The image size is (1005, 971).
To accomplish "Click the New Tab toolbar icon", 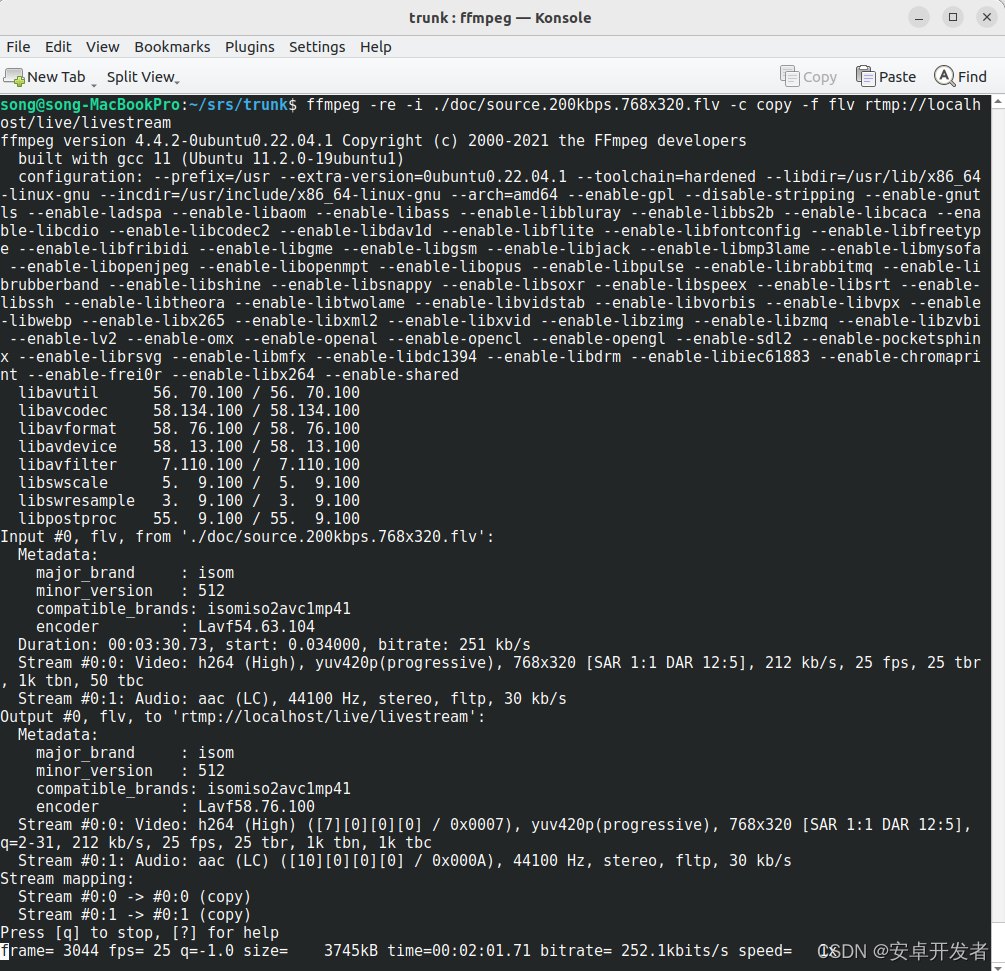I will tap(14, 77).
